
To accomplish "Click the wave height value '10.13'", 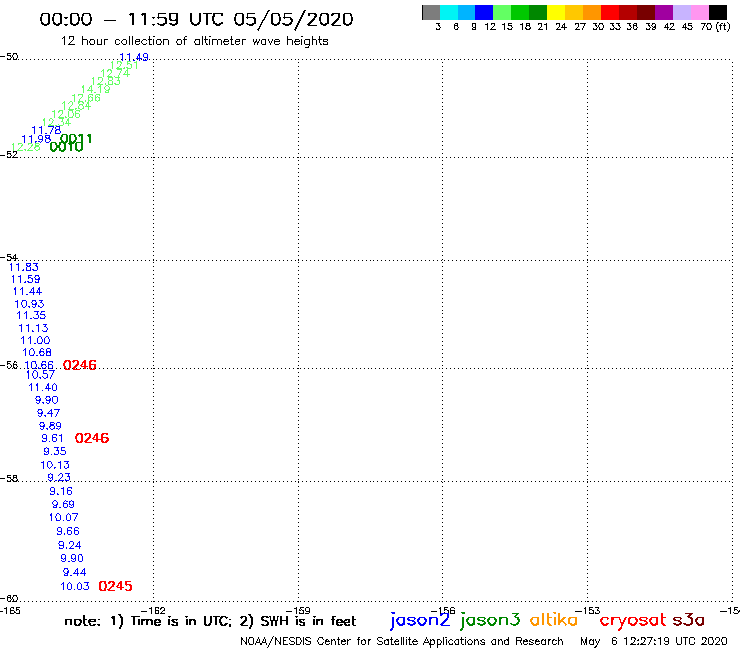I will [x=55, y=465].
